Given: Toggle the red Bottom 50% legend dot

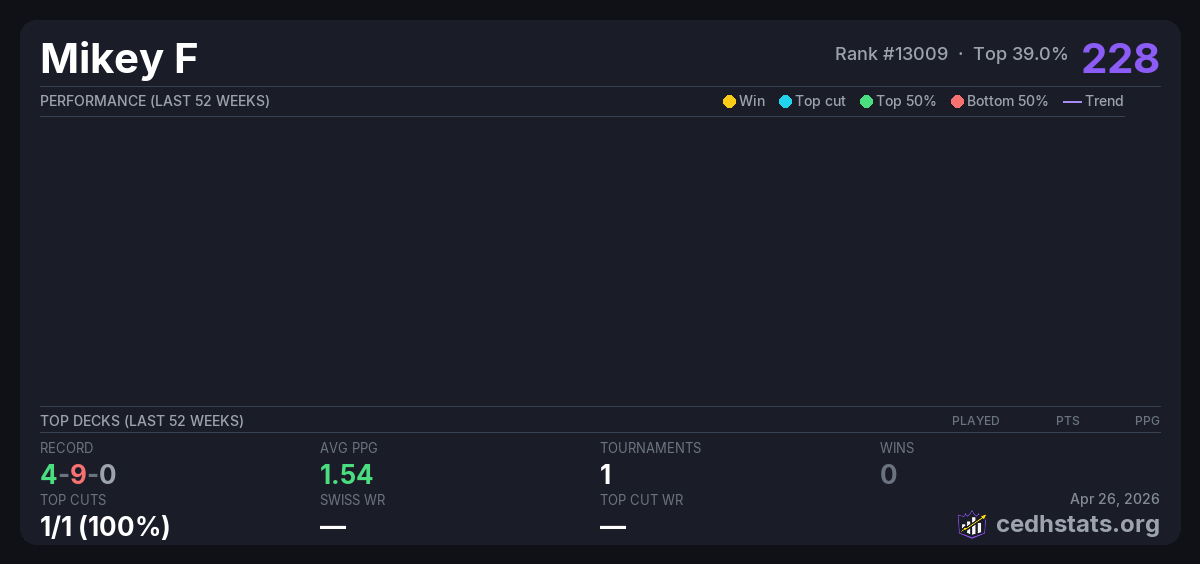Looking at the screenshot, I should (957, 101).
